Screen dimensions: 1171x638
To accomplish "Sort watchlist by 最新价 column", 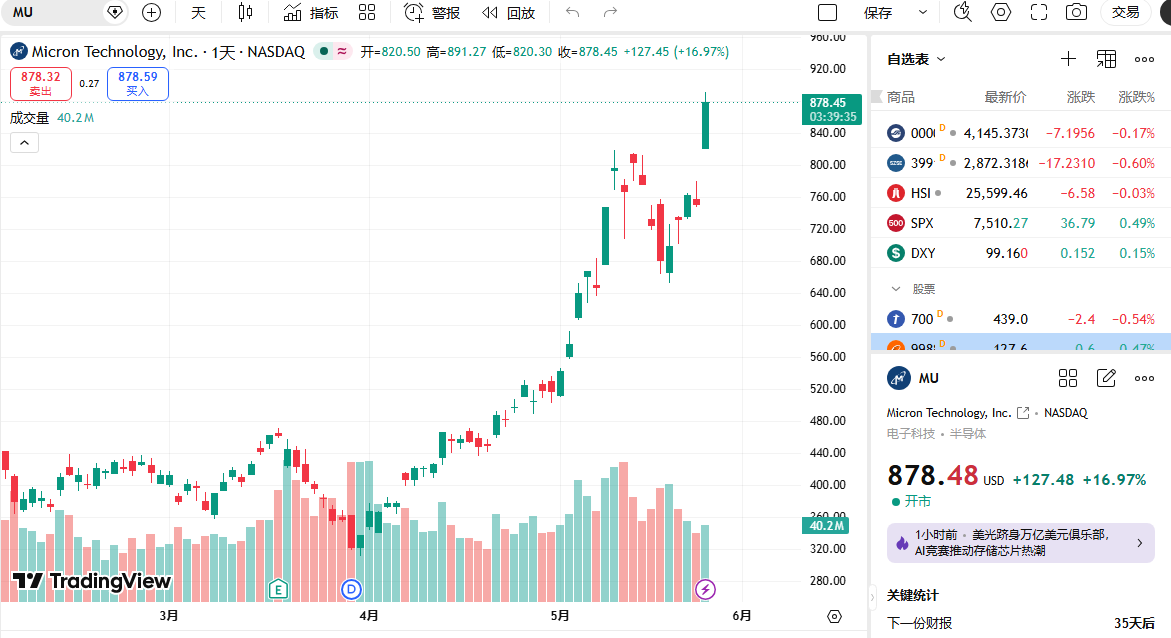I will point(1005,97).
